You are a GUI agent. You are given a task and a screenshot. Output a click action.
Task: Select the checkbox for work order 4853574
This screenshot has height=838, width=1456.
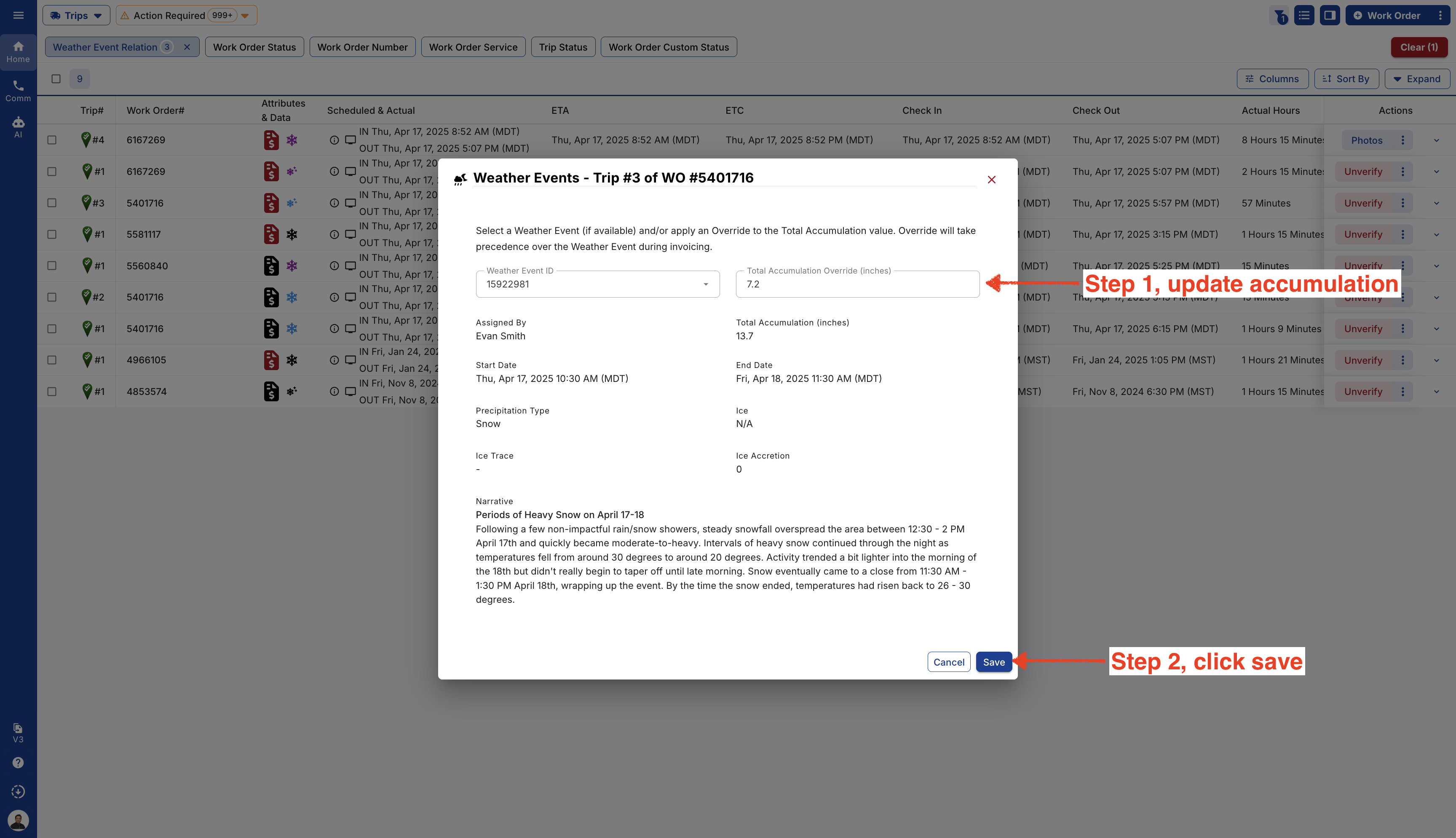pos(52,391)
